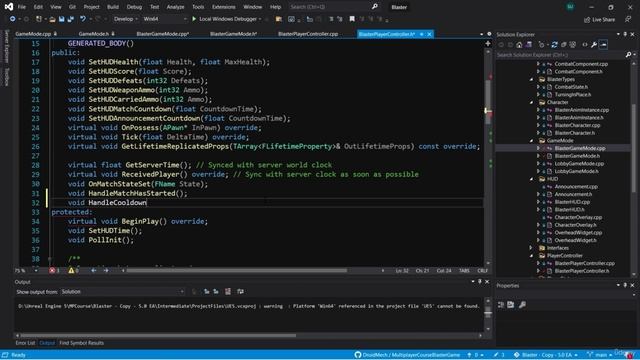
Task: Click the Output panel horizontal scrollbar
Action: (158, 336)
